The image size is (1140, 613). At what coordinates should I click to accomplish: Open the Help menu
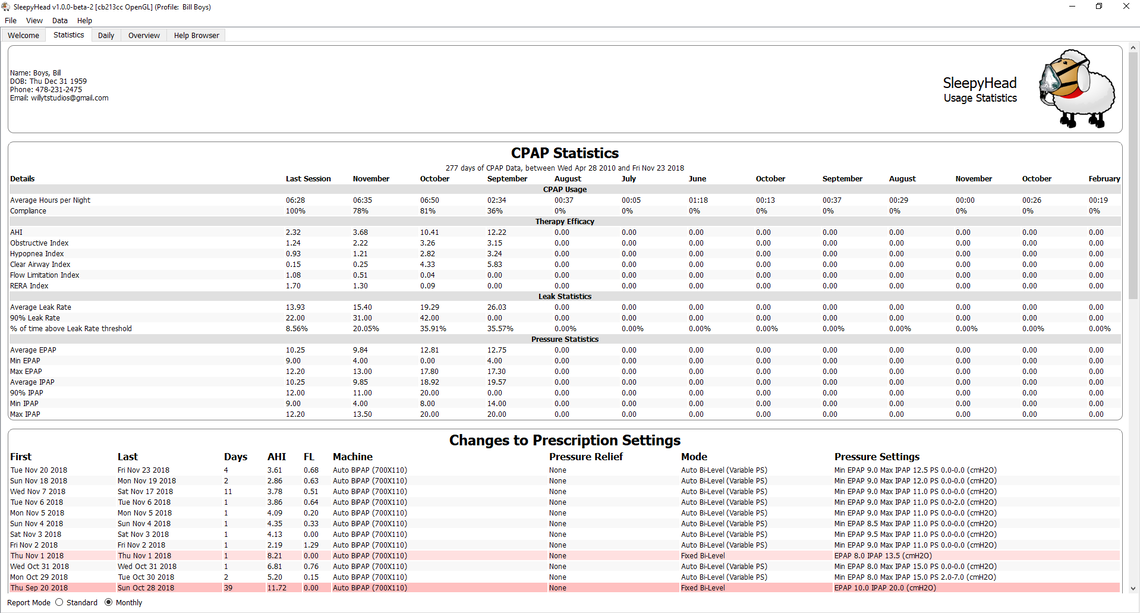(84, 20)
